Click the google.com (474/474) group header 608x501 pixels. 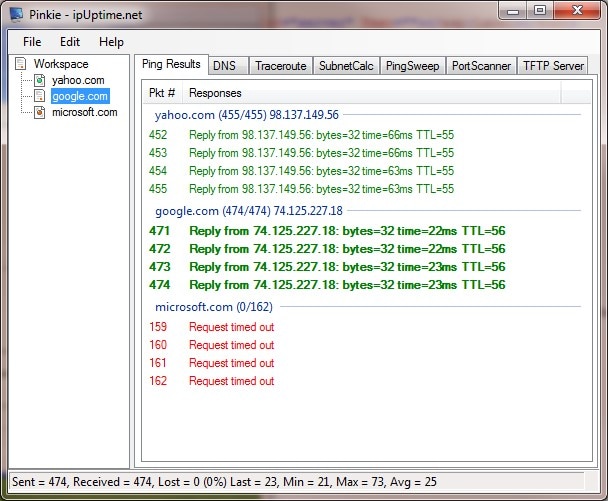(249, 211)
